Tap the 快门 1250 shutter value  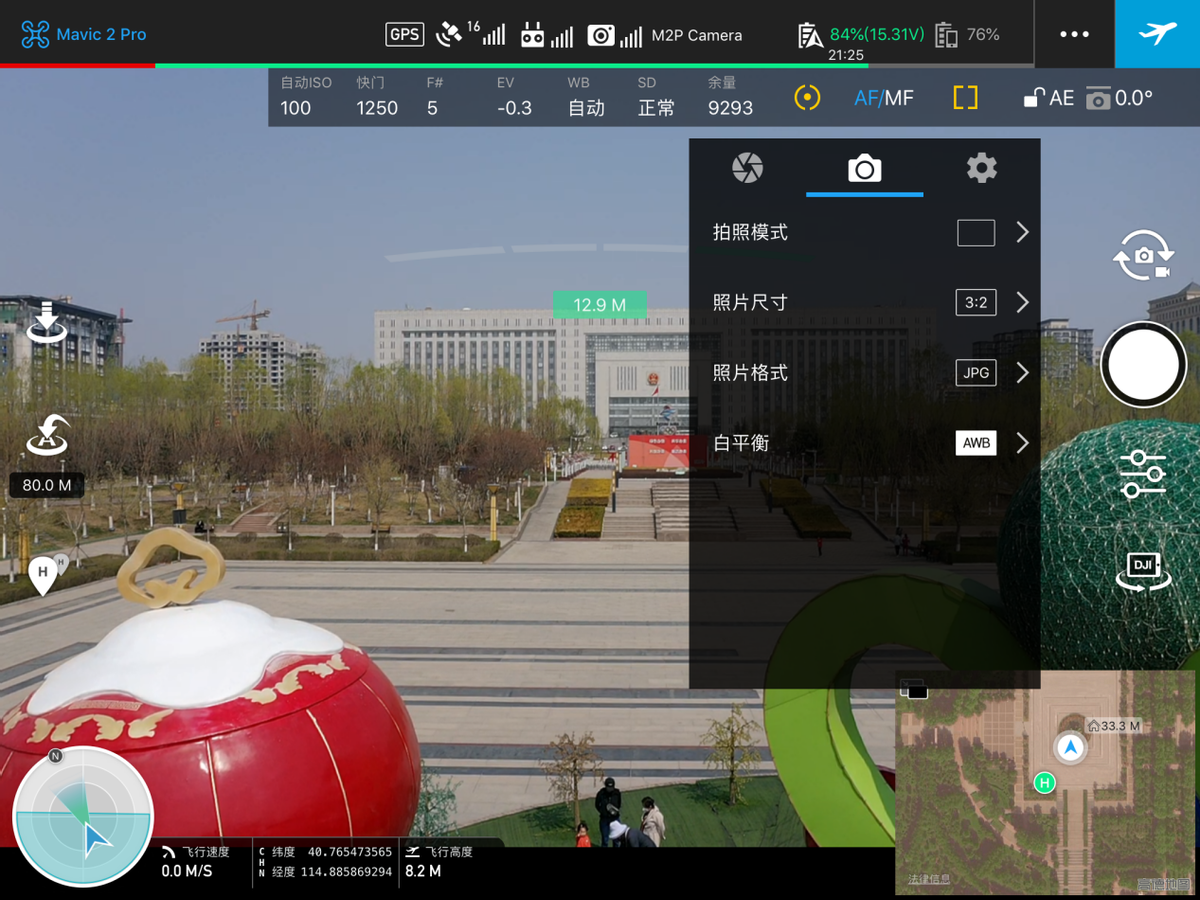[x=377, y=97]
